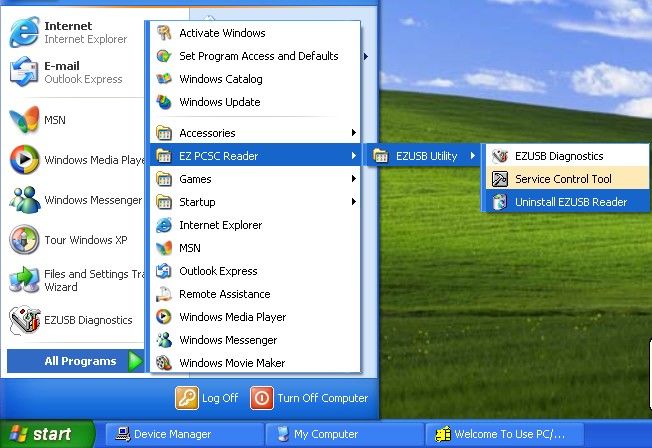
Task: Expand the Games submenu arrow
Action: pos(353,179)
